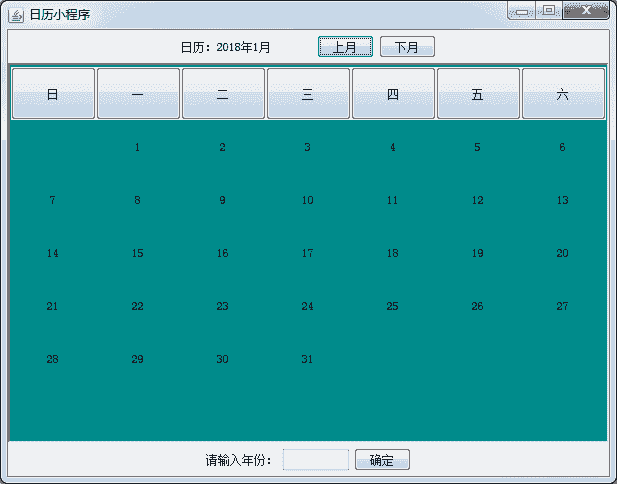Viewport: 617px width, 484px height.
Task: Select day 9 in the calendar
Action: tap(222, 200)
